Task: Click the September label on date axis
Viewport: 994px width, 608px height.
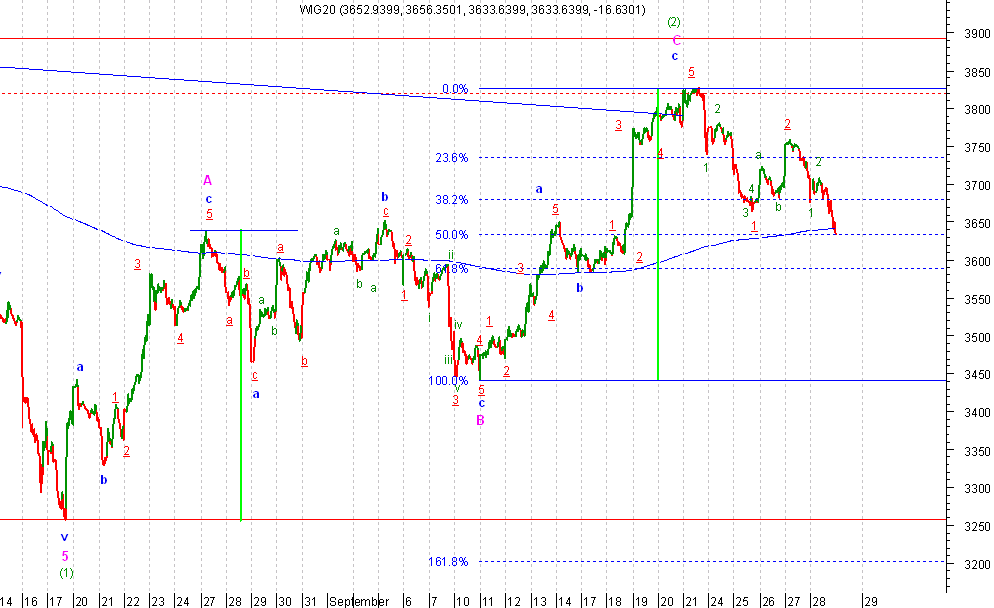Action: point(359,601)
